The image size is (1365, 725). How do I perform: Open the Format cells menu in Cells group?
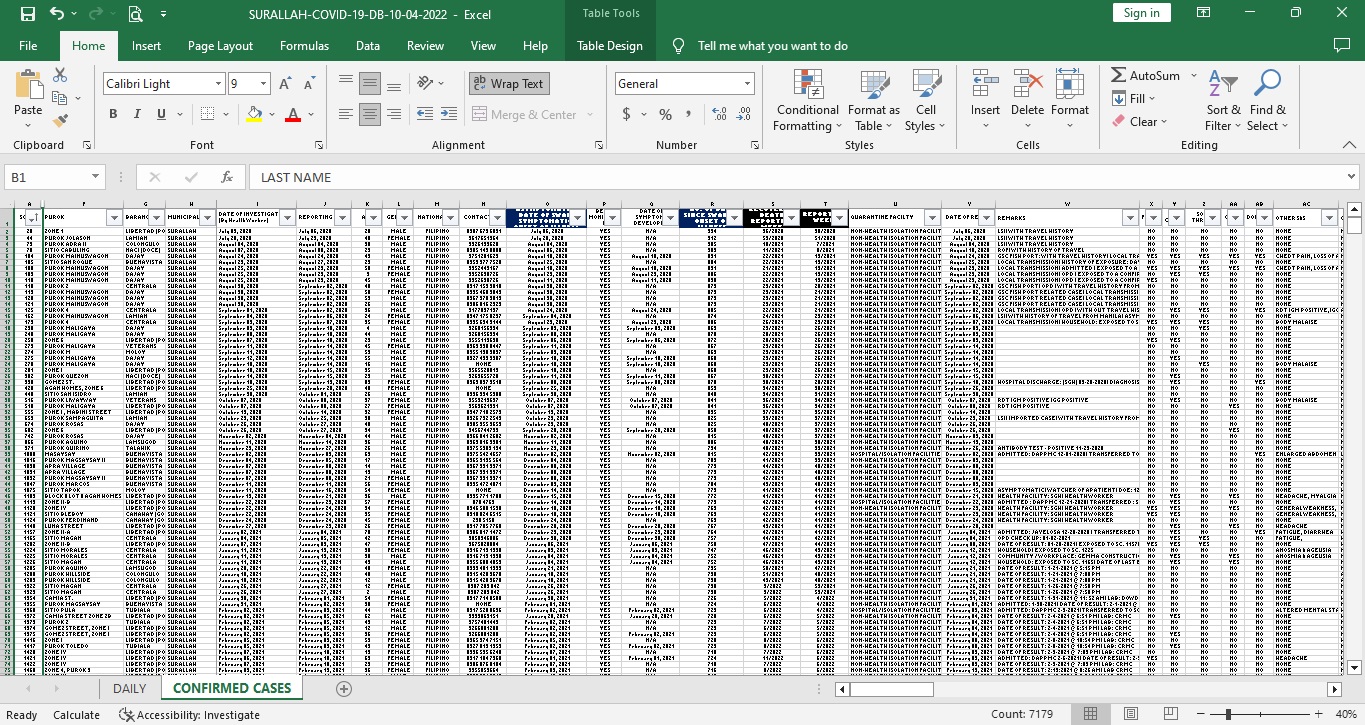(1070, 100)
